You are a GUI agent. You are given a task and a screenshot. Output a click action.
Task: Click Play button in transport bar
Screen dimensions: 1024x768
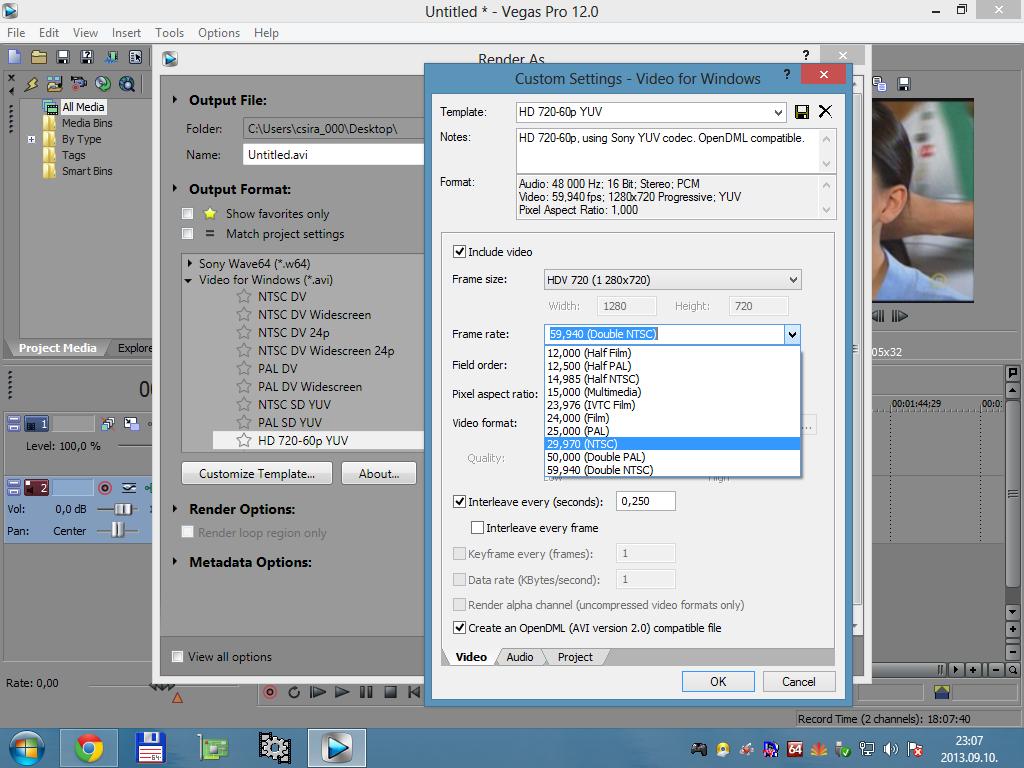coord(342,692)
